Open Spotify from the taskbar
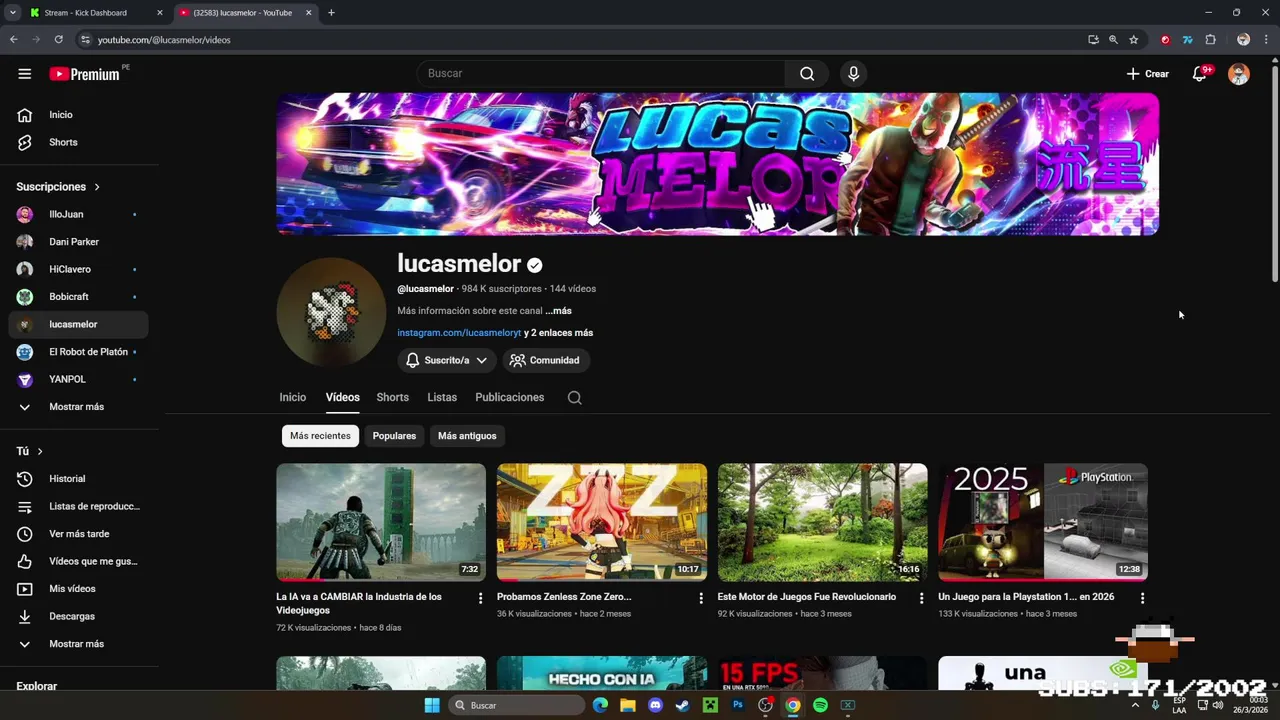Screen dimensions: 1280x720 click(x=820, y=705)
